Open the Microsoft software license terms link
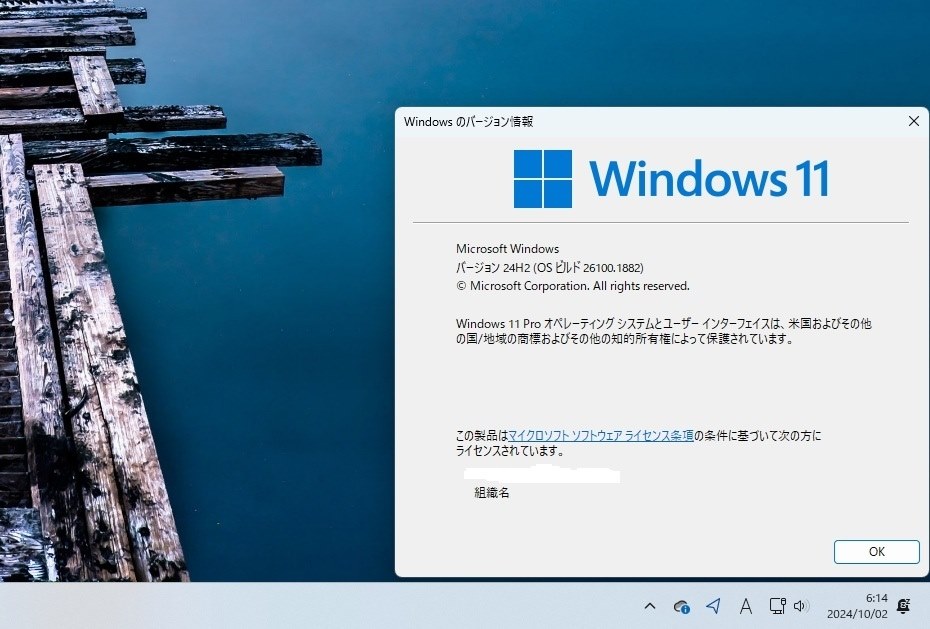Image resolution: width=930 pixels, height=629 pixels. point(601,436)
